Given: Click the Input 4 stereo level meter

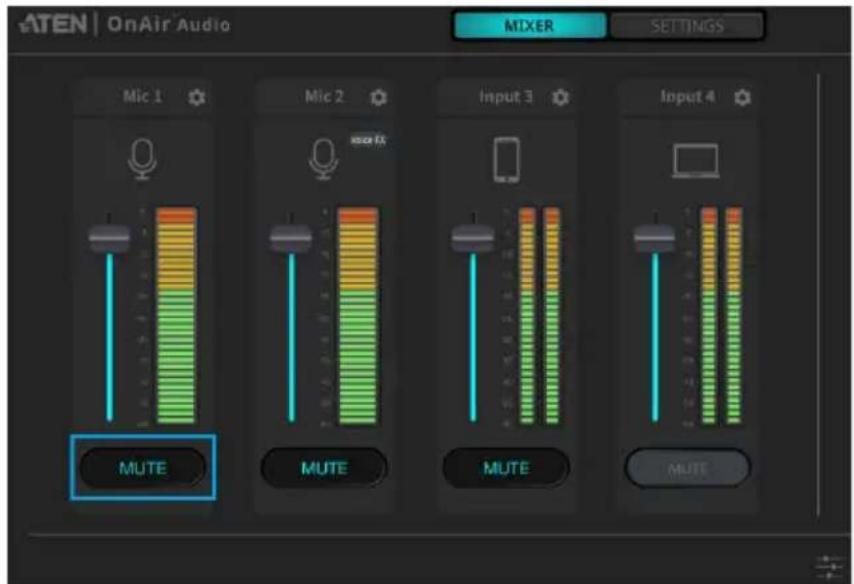Looking at the screenshot, I should coord(721,315).
